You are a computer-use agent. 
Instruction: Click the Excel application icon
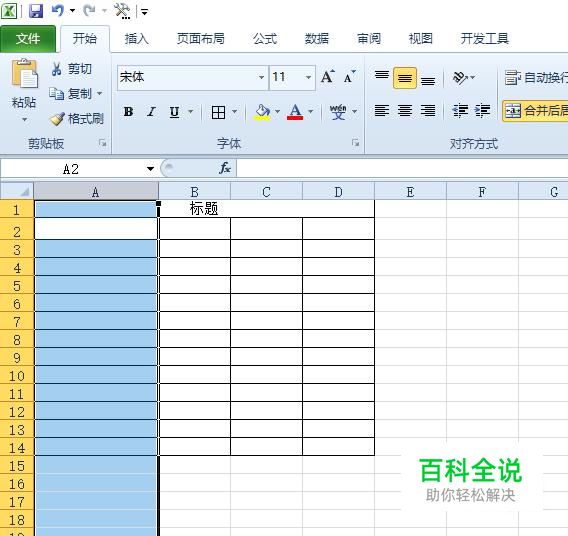[9, 11]
